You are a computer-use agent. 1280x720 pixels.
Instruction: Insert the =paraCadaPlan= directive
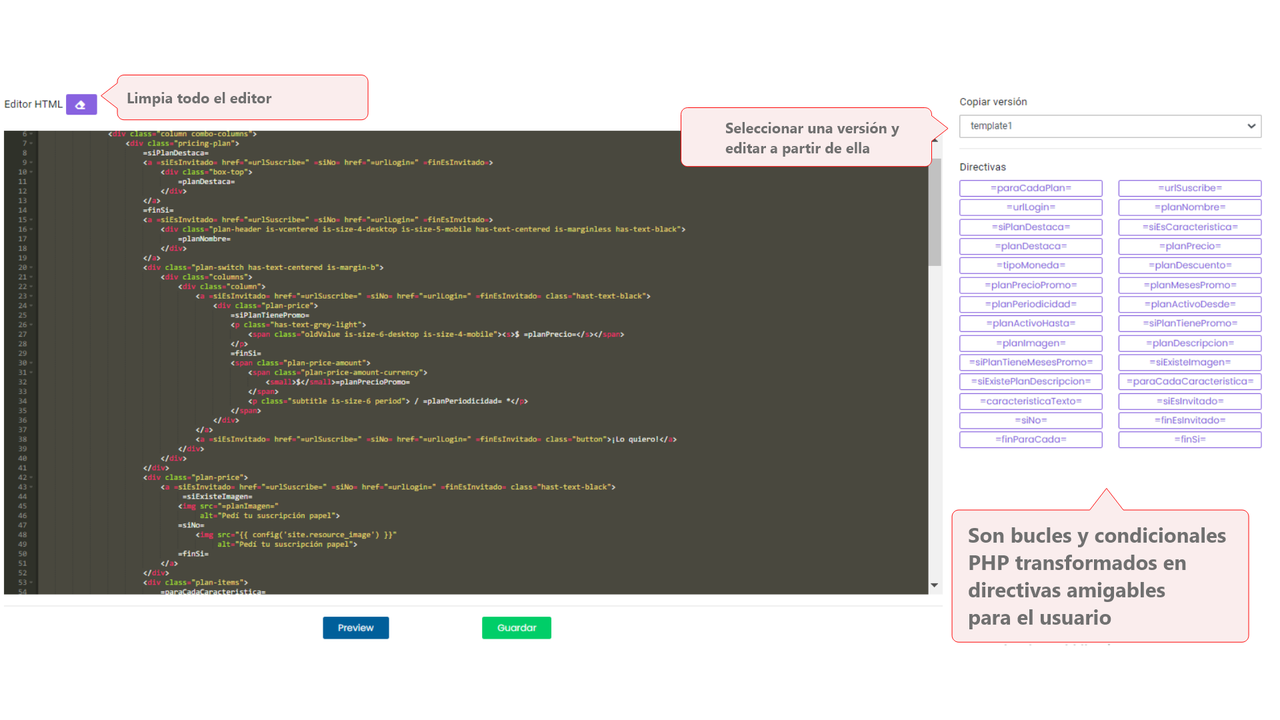[1031, 188]
